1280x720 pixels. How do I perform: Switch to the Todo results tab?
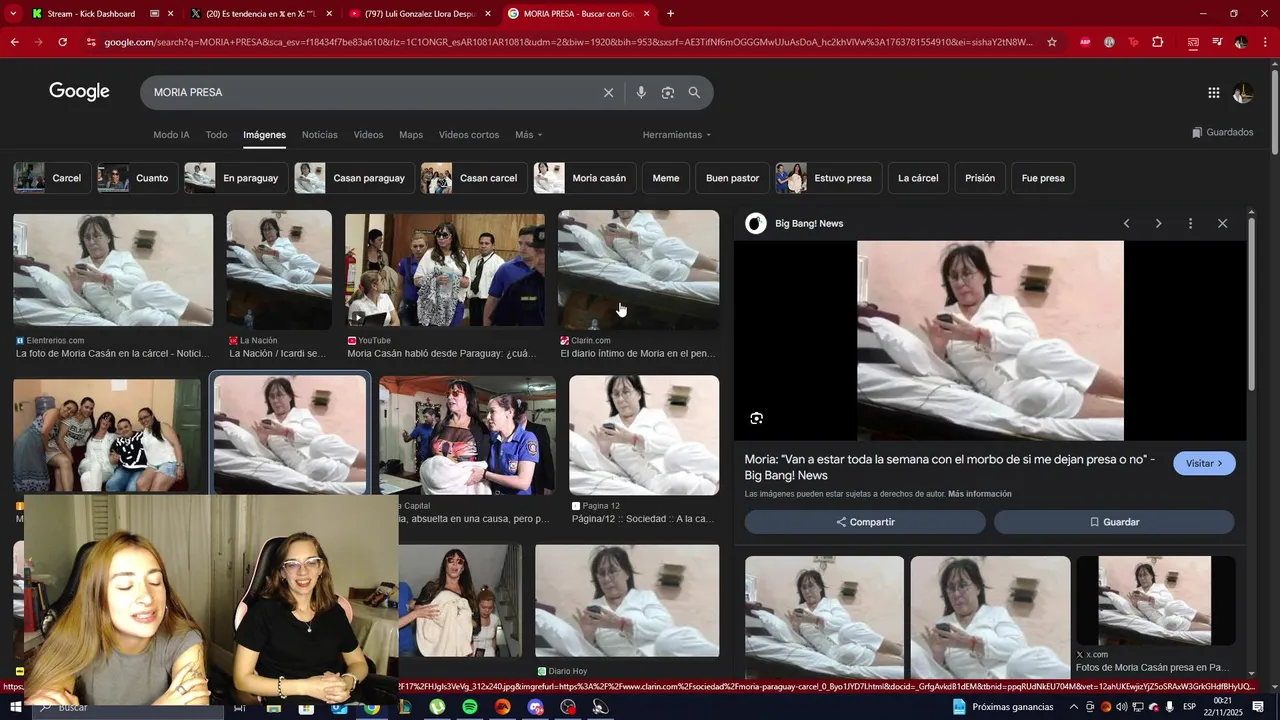click(216, 135)
